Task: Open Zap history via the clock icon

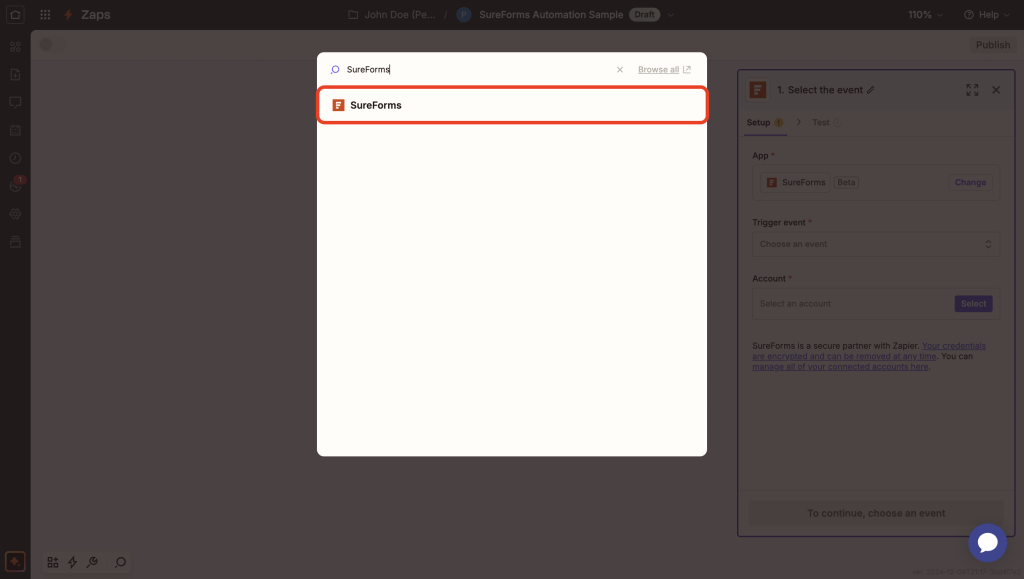Action: point(15,158)
